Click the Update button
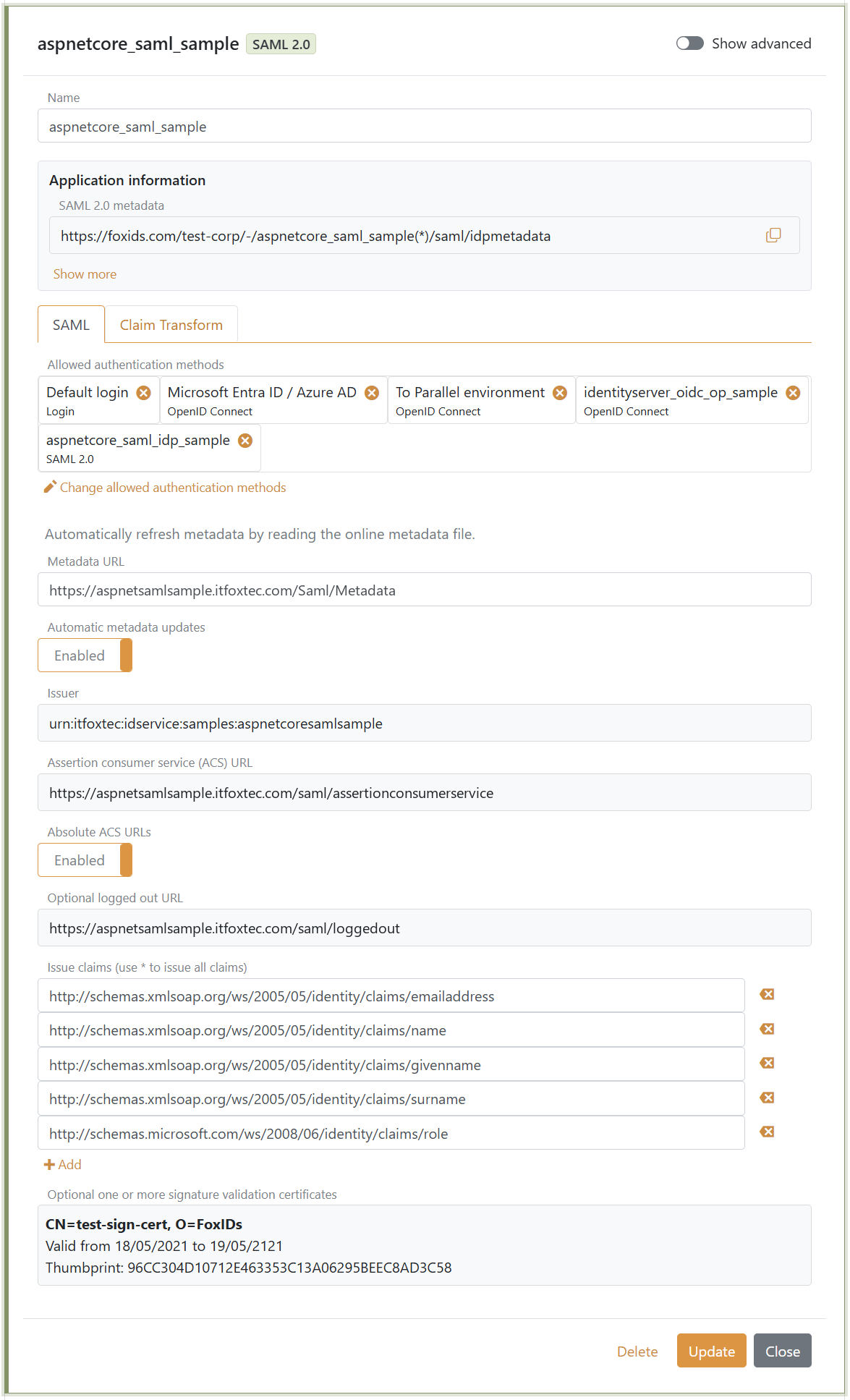850x1400 pixels. [712, 1351]
